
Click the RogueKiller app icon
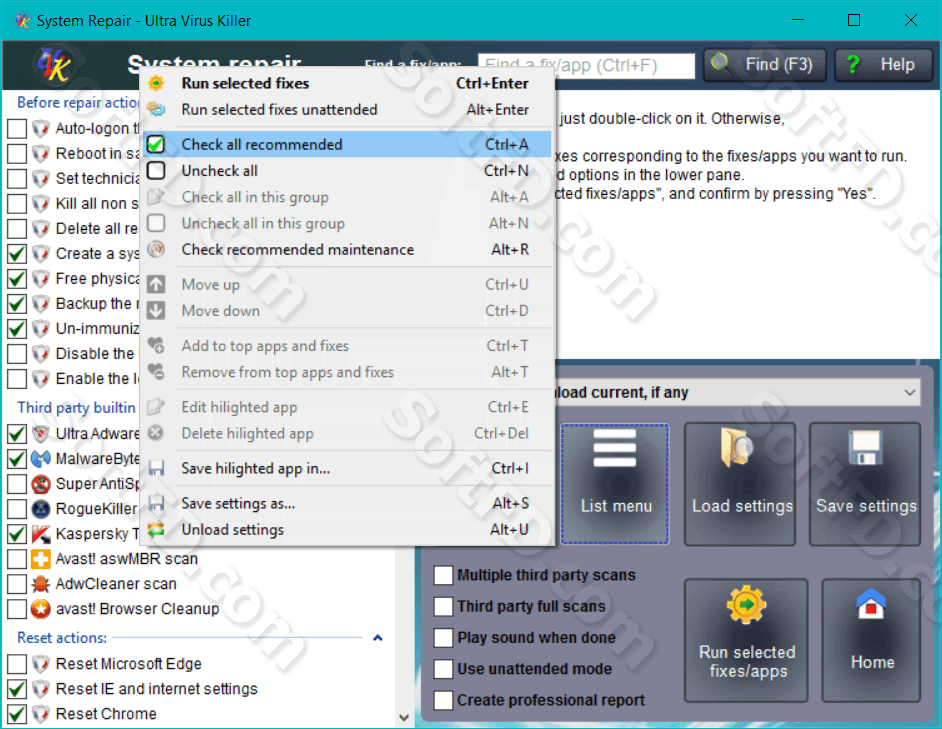click(x=40, y=509)
